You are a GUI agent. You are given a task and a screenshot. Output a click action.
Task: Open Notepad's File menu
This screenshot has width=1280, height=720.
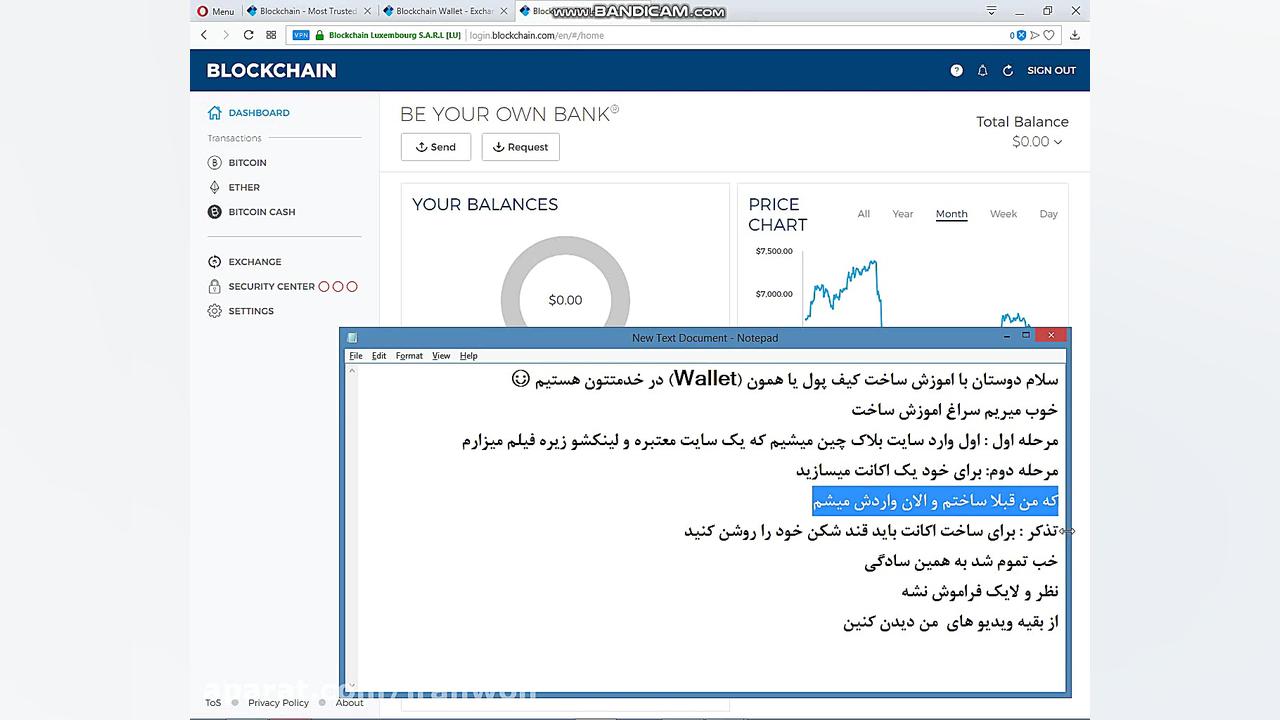356,356
